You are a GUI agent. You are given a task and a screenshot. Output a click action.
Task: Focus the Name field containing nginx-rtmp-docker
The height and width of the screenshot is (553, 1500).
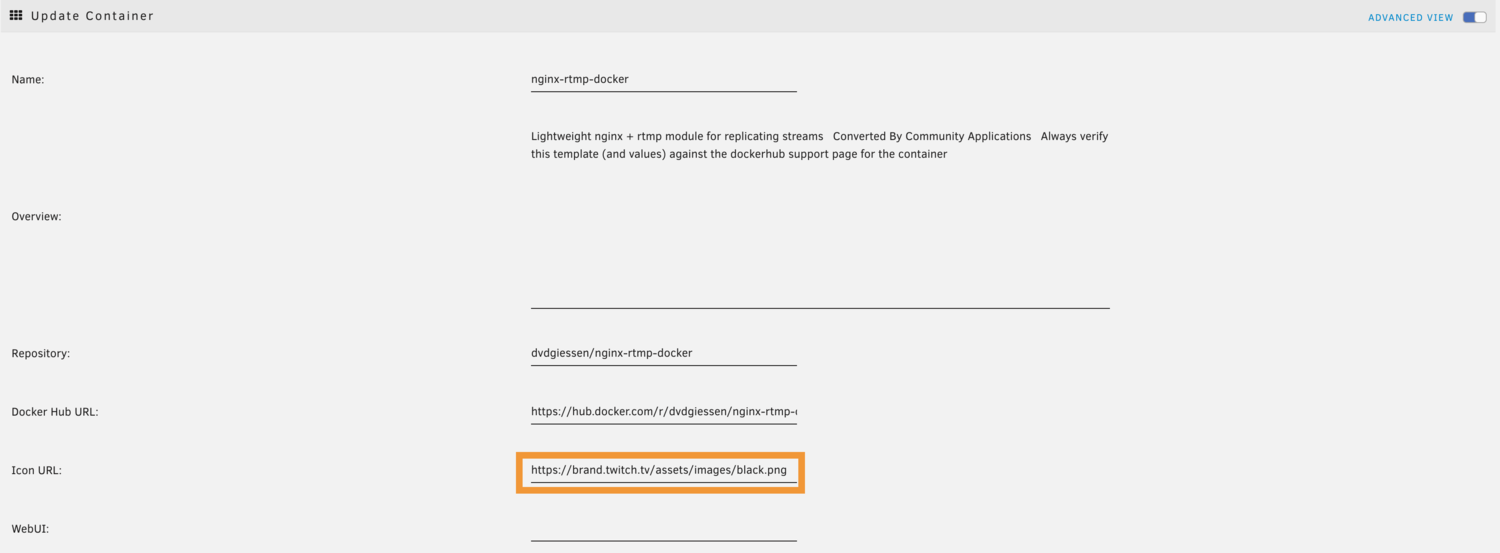click(664, 80)
